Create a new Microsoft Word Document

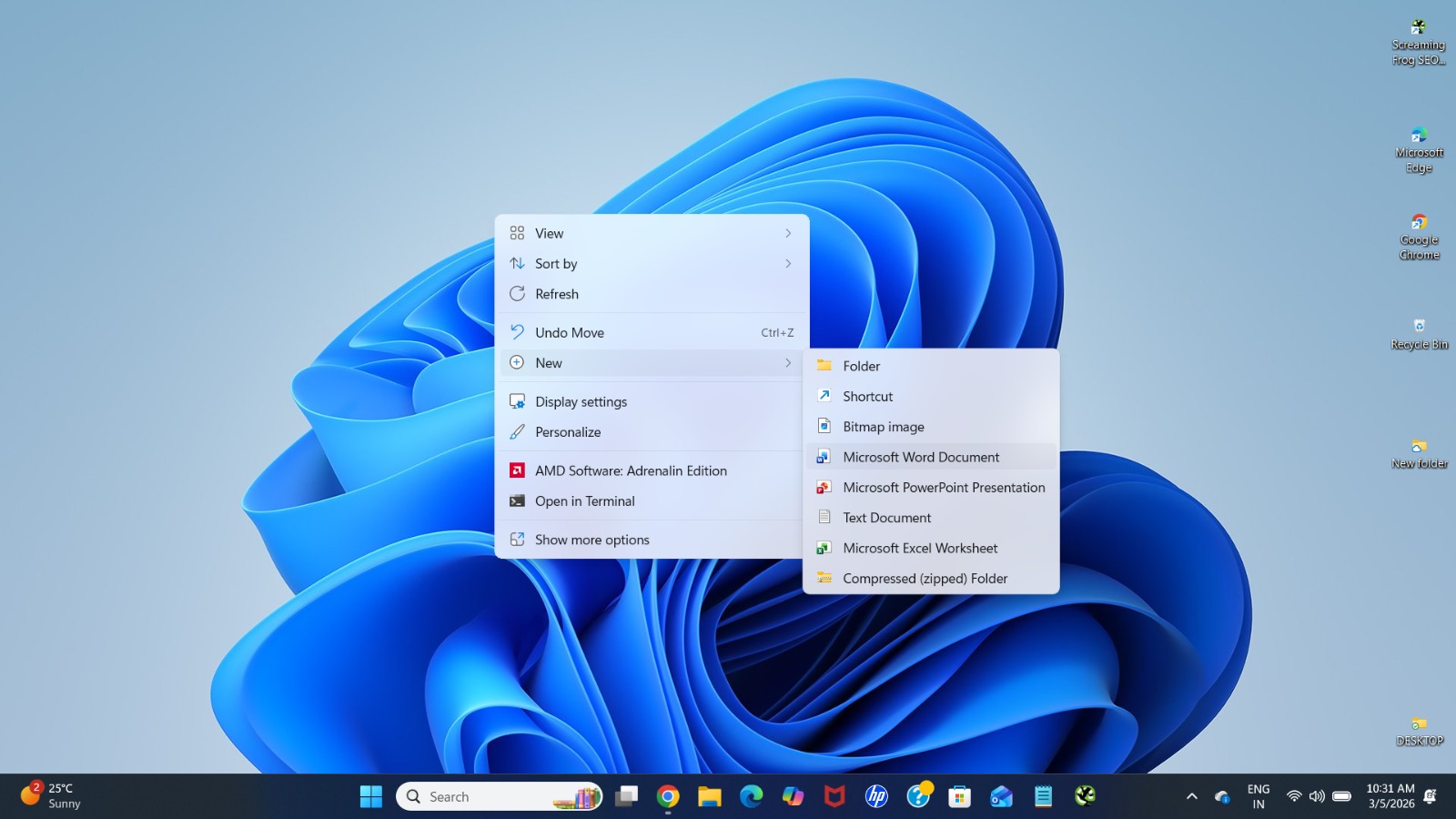tap(921, 457)
